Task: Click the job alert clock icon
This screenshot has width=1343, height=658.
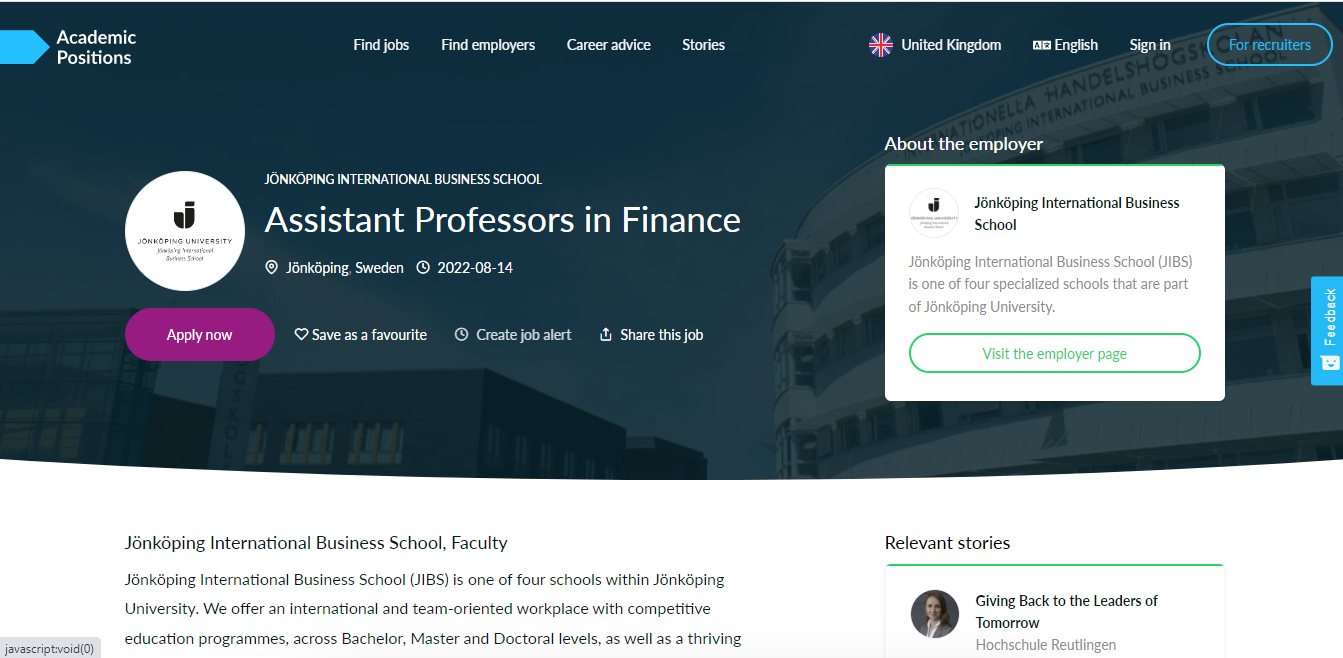Action: (461, 335)
